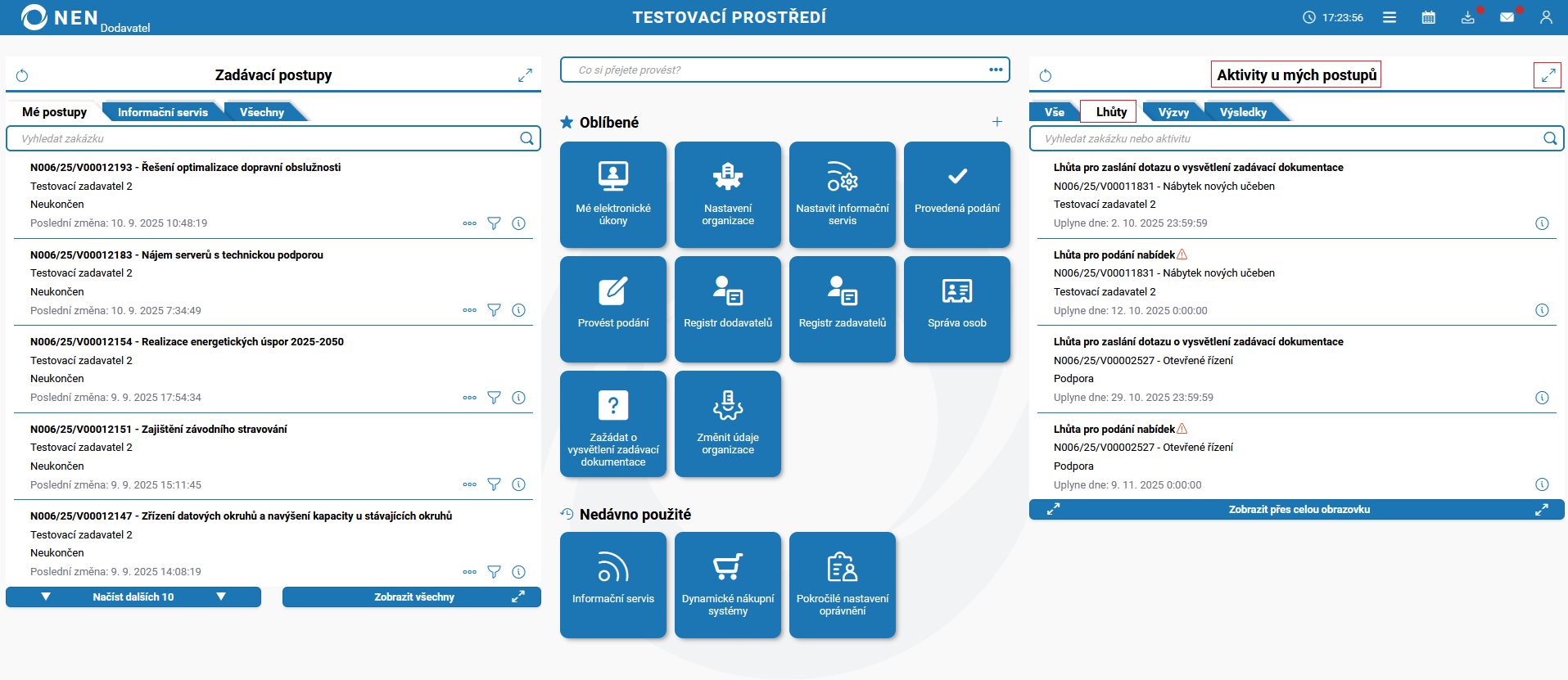Viewport: 1568px width, 680px height.
Task: Open more options for N006/25/V00012151
Action: 469,484
